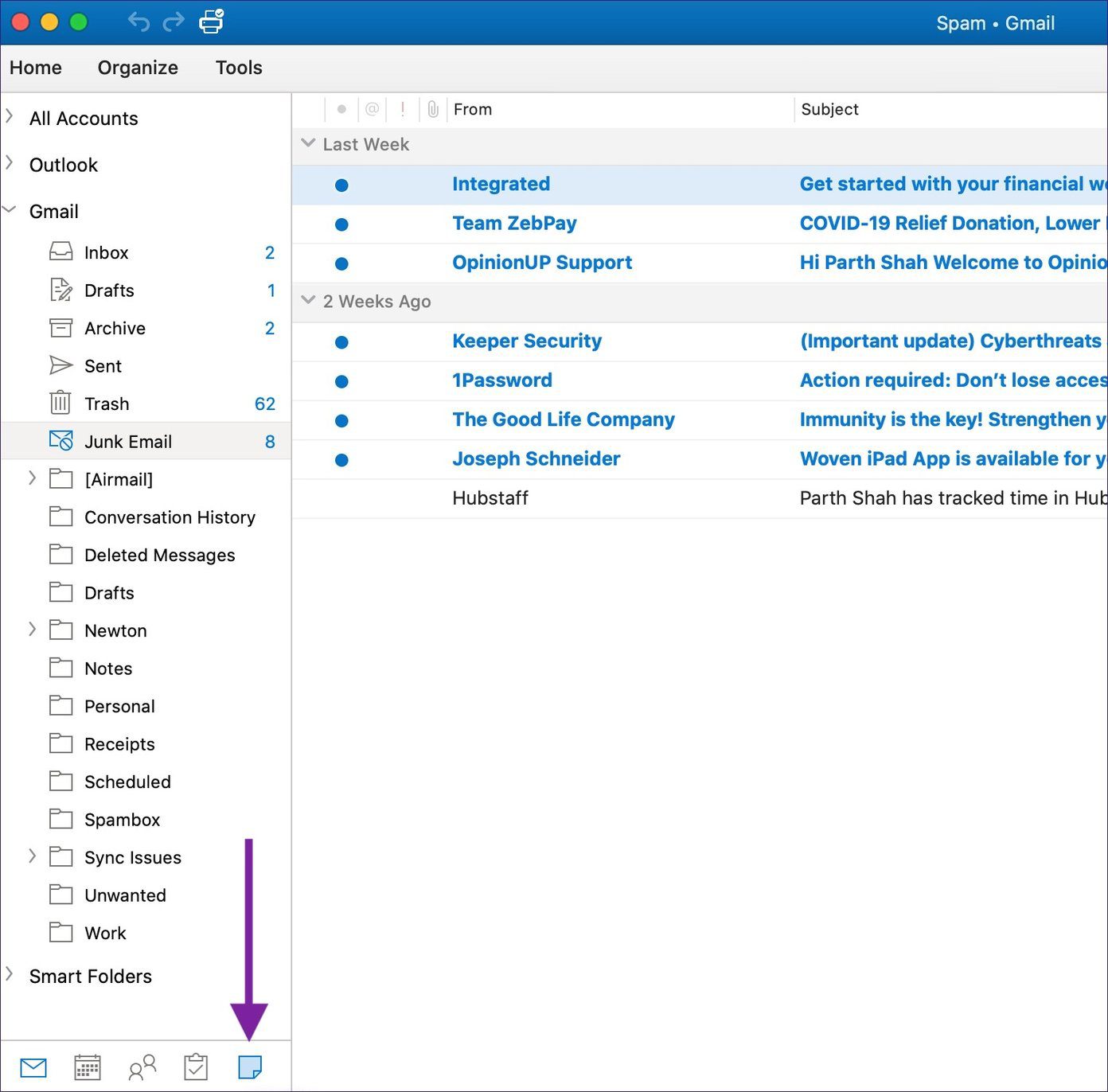The height and width of the screenshot is (1092, 1108).
Task: Expand the All Accounts section
Action: click(10, 116)
